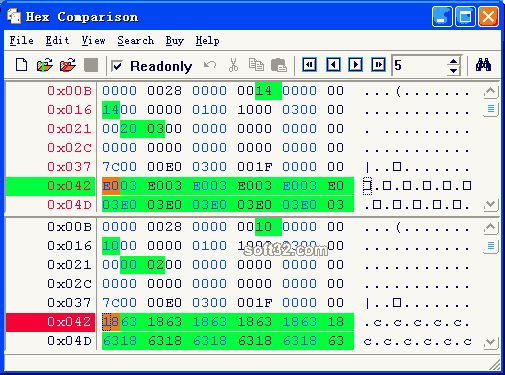Click the New file icon
505x375 pixels.
[x=22, y=65]
